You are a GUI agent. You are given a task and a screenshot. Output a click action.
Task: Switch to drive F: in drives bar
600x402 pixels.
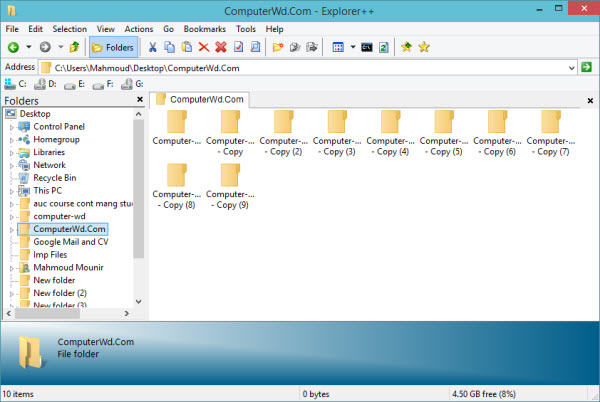pos(103,84)
